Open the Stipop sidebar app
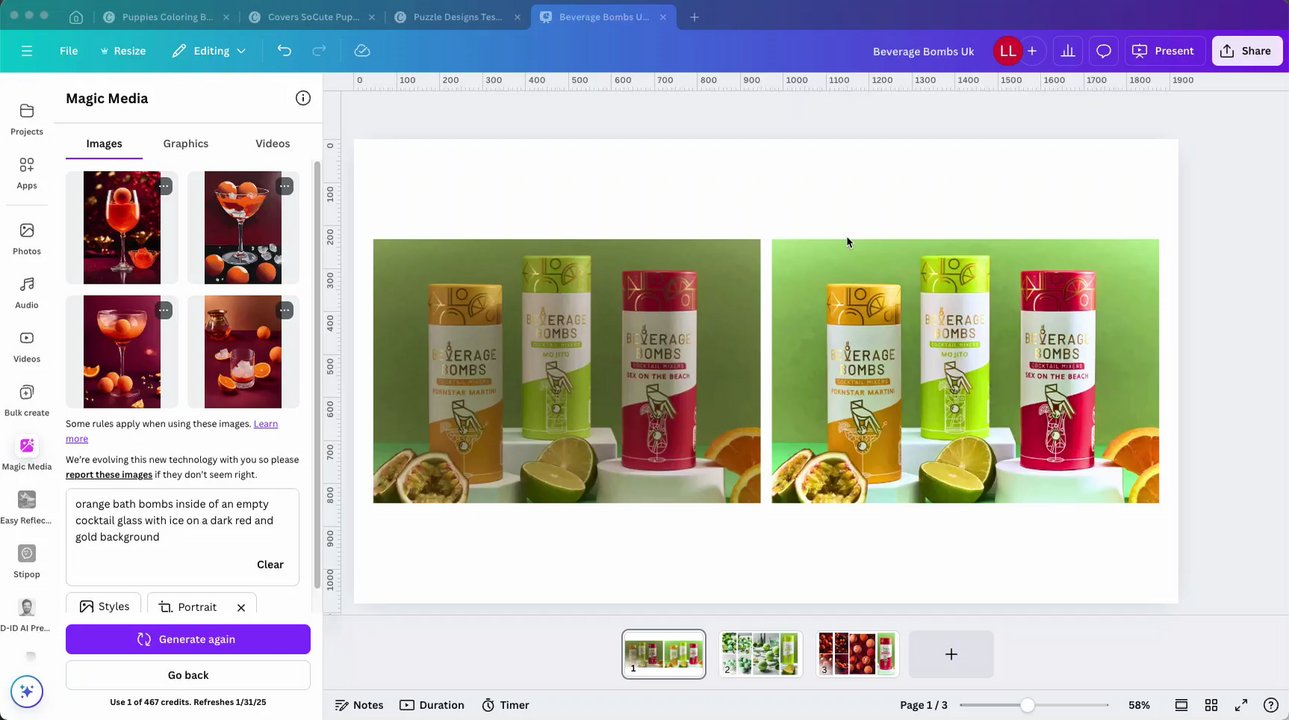The image size is (1289, 720). 27,563
